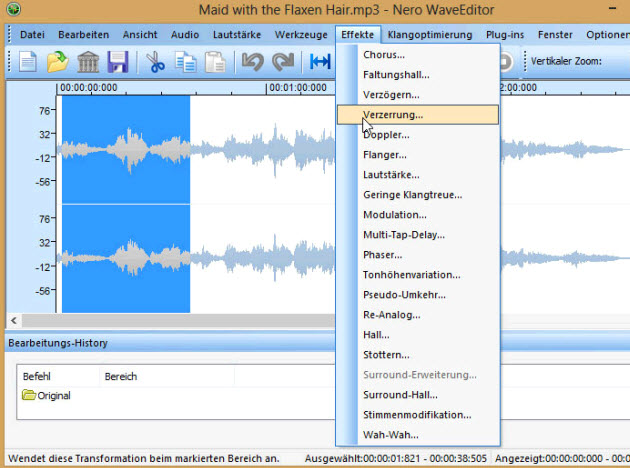The width and height of the screenshot is (630, 468).
Task: Open the Bearbeiten menu
Action: [x=84, y=35]
